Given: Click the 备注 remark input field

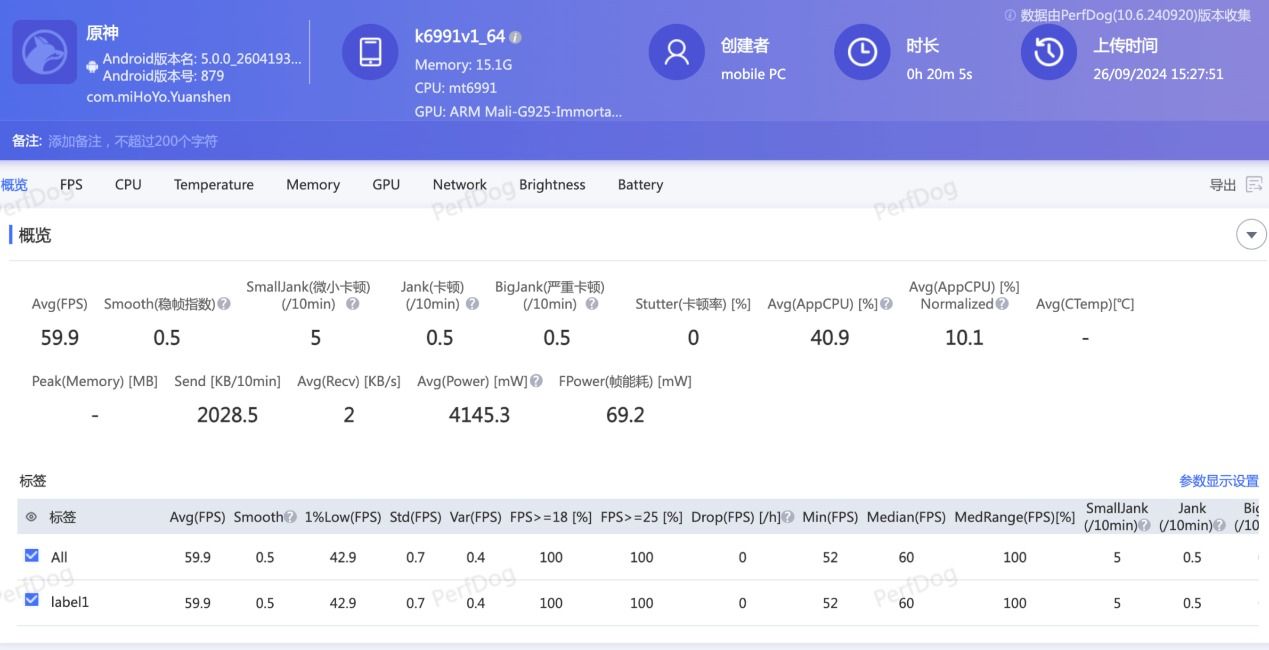Looking at the screenshot, I should 133,141.
